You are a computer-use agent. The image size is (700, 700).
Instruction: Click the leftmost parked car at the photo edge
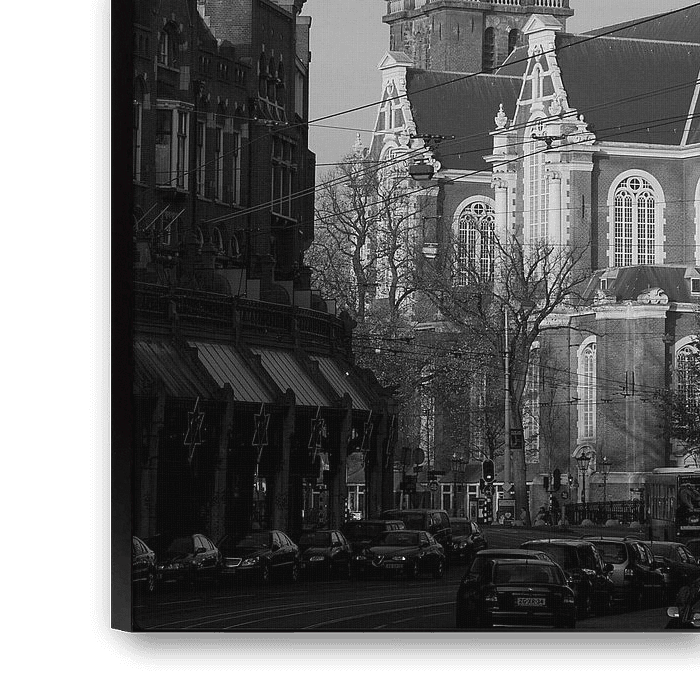point(143,565)
